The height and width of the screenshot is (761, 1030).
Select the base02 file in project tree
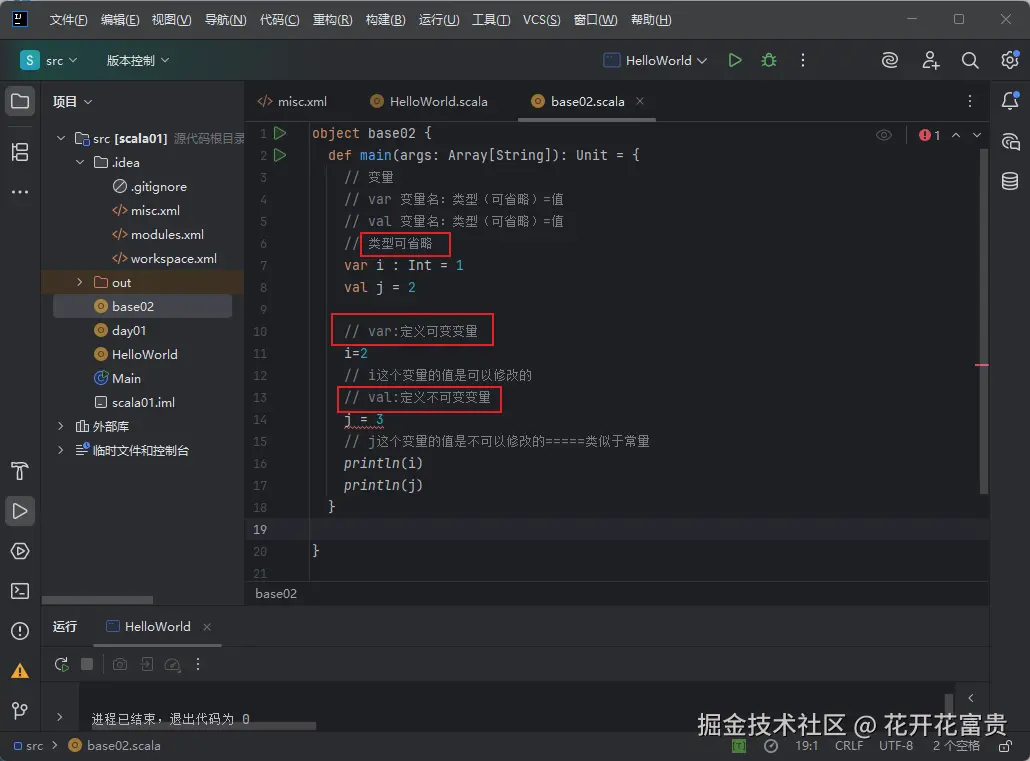pos(143,306)
